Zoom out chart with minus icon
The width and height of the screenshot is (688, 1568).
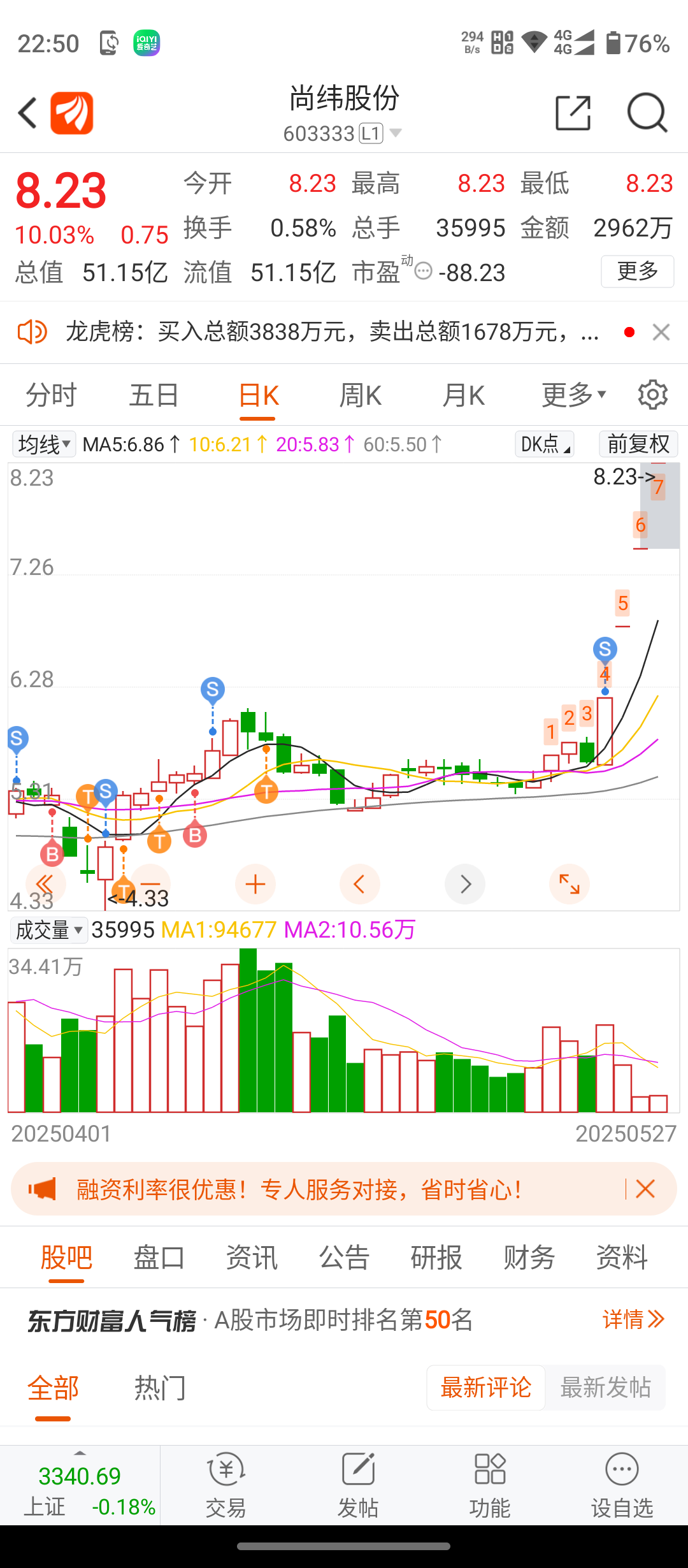150,884
